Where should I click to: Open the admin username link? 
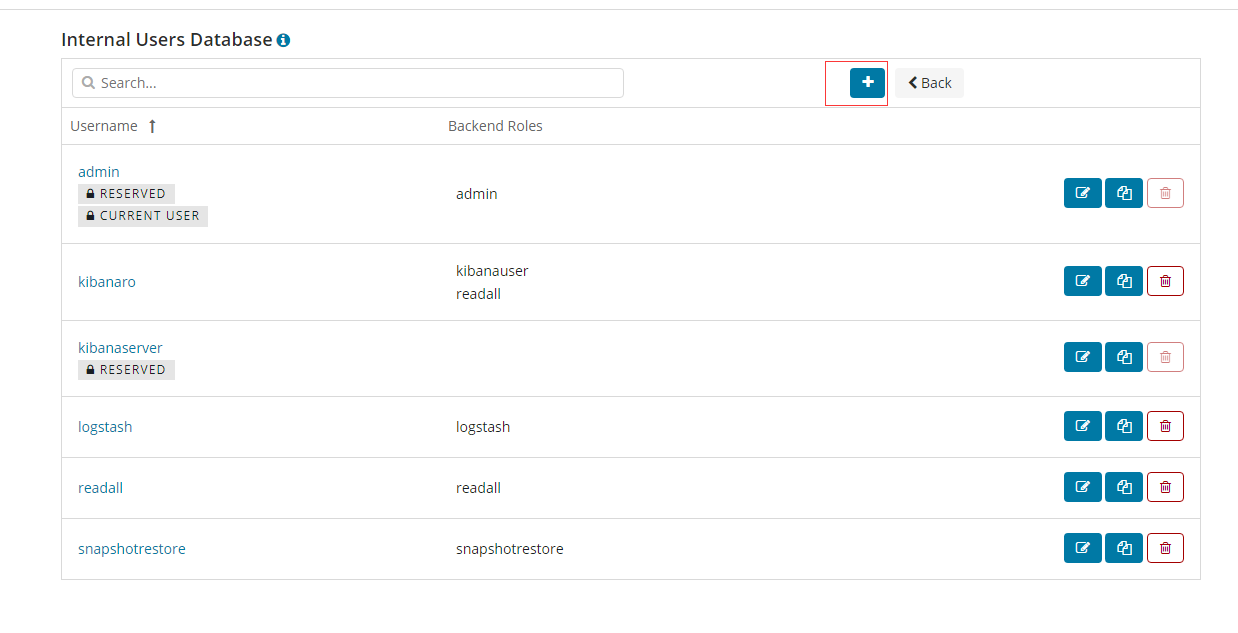[99, 172]
